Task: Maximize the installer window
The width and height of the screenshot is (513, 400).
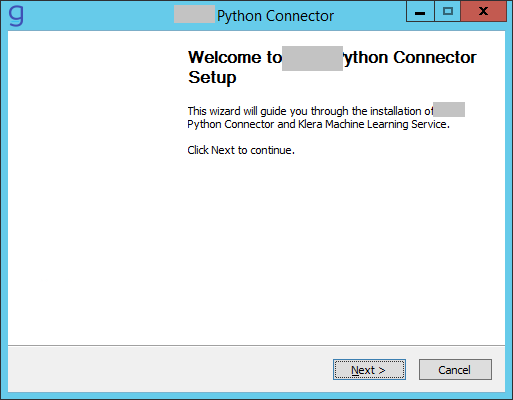Action: tap(447, 12)
